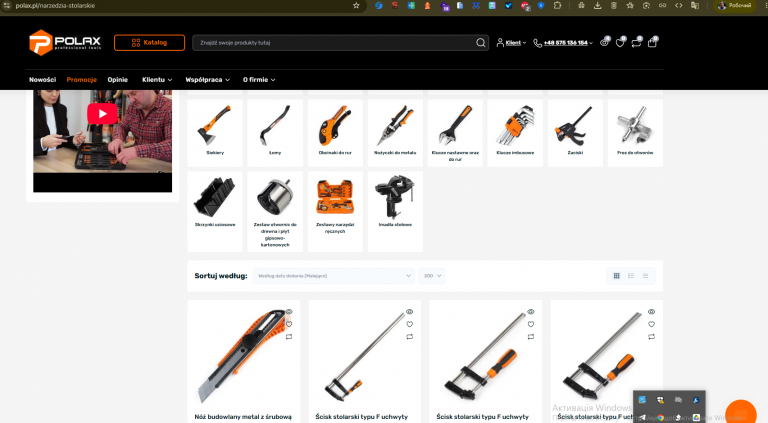The image size is (768, 423).
Task: Open the 200 items-per-page dropdown
Action: (x=432, y=276)
